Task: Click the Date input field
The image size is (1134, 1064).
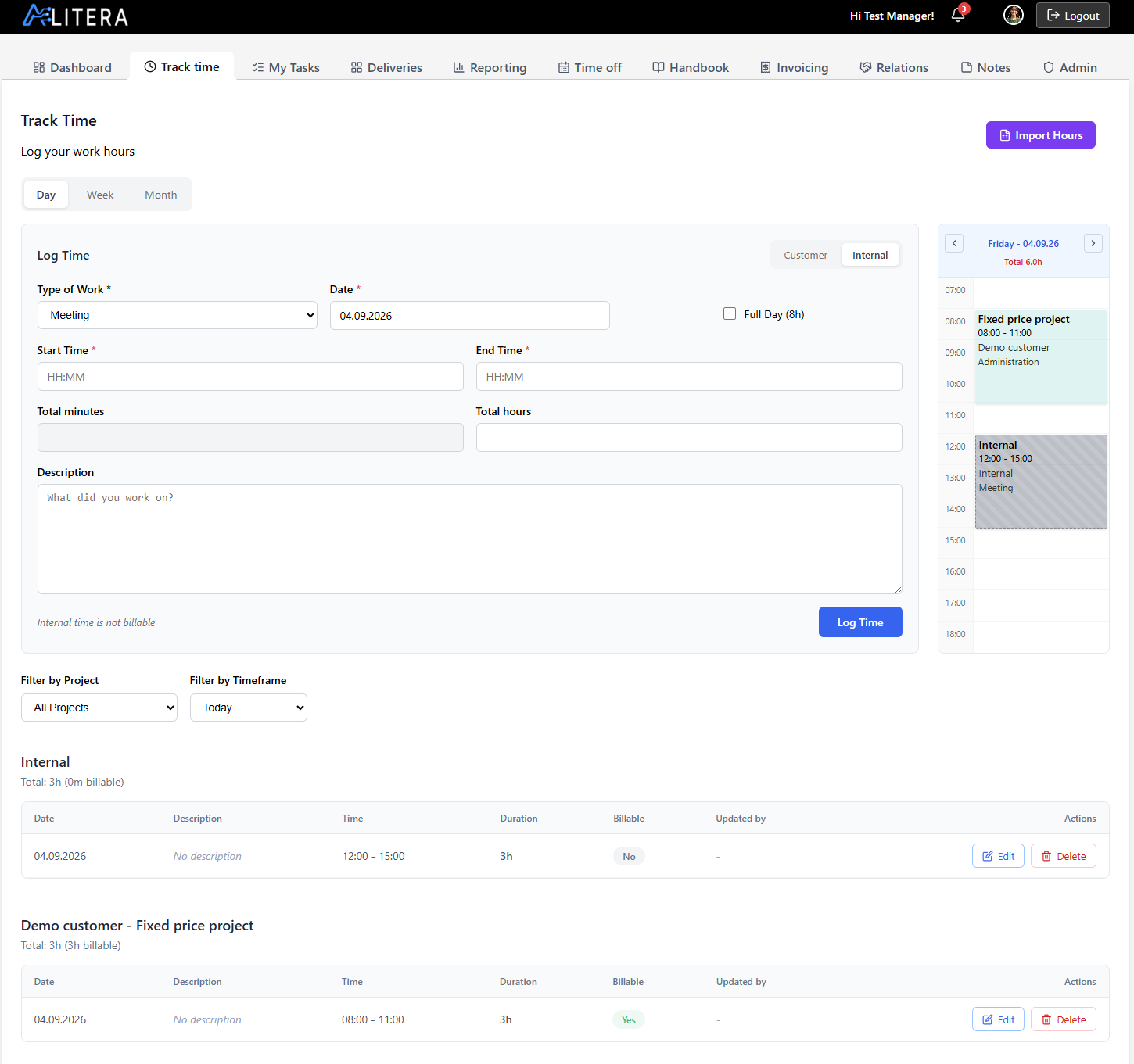Action: click(x=469, y=315)
